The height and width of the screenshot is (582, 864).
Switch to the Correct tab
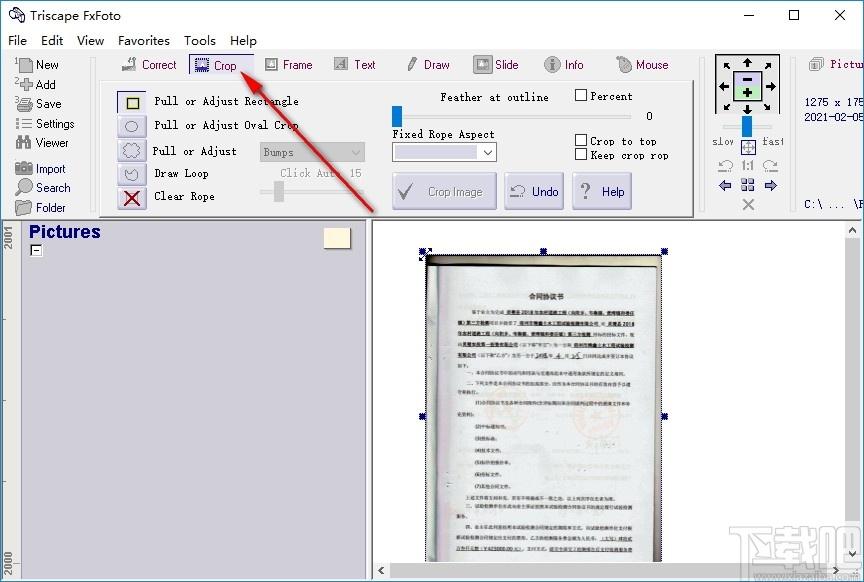pos(149,64)
